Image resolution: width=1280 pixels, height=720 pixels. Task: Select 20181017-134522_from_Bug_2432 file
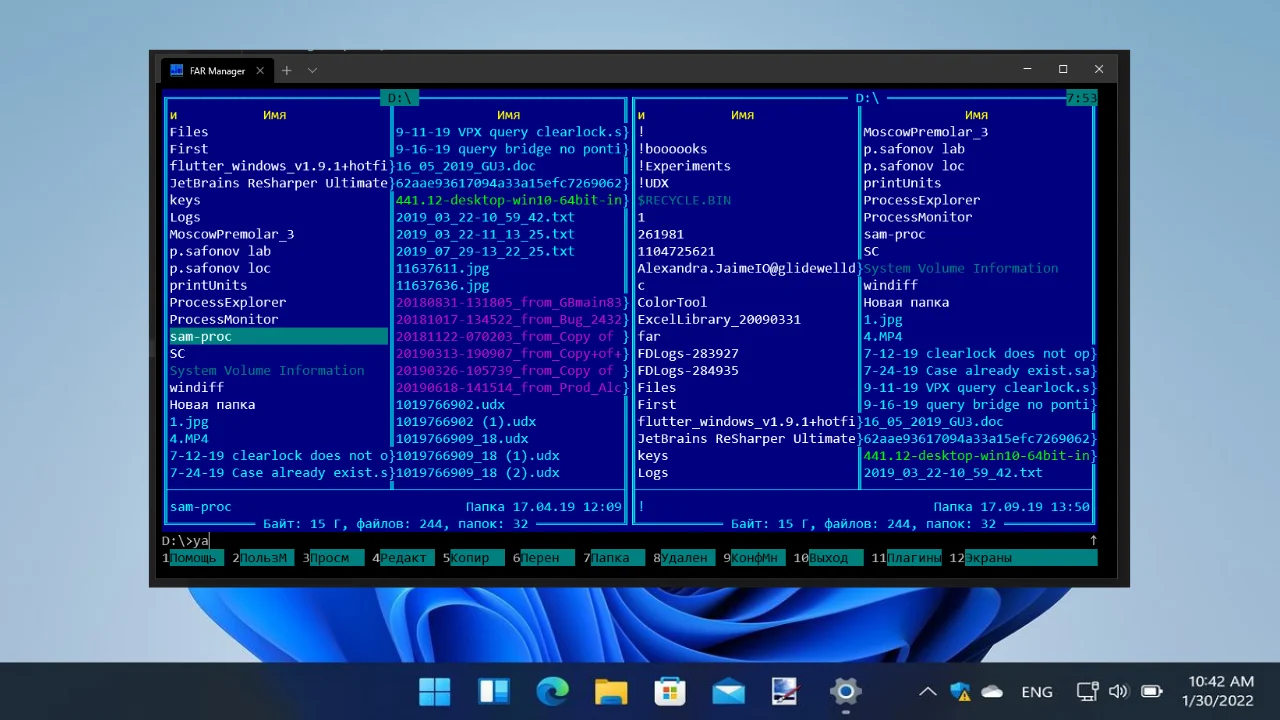(509, 319)
